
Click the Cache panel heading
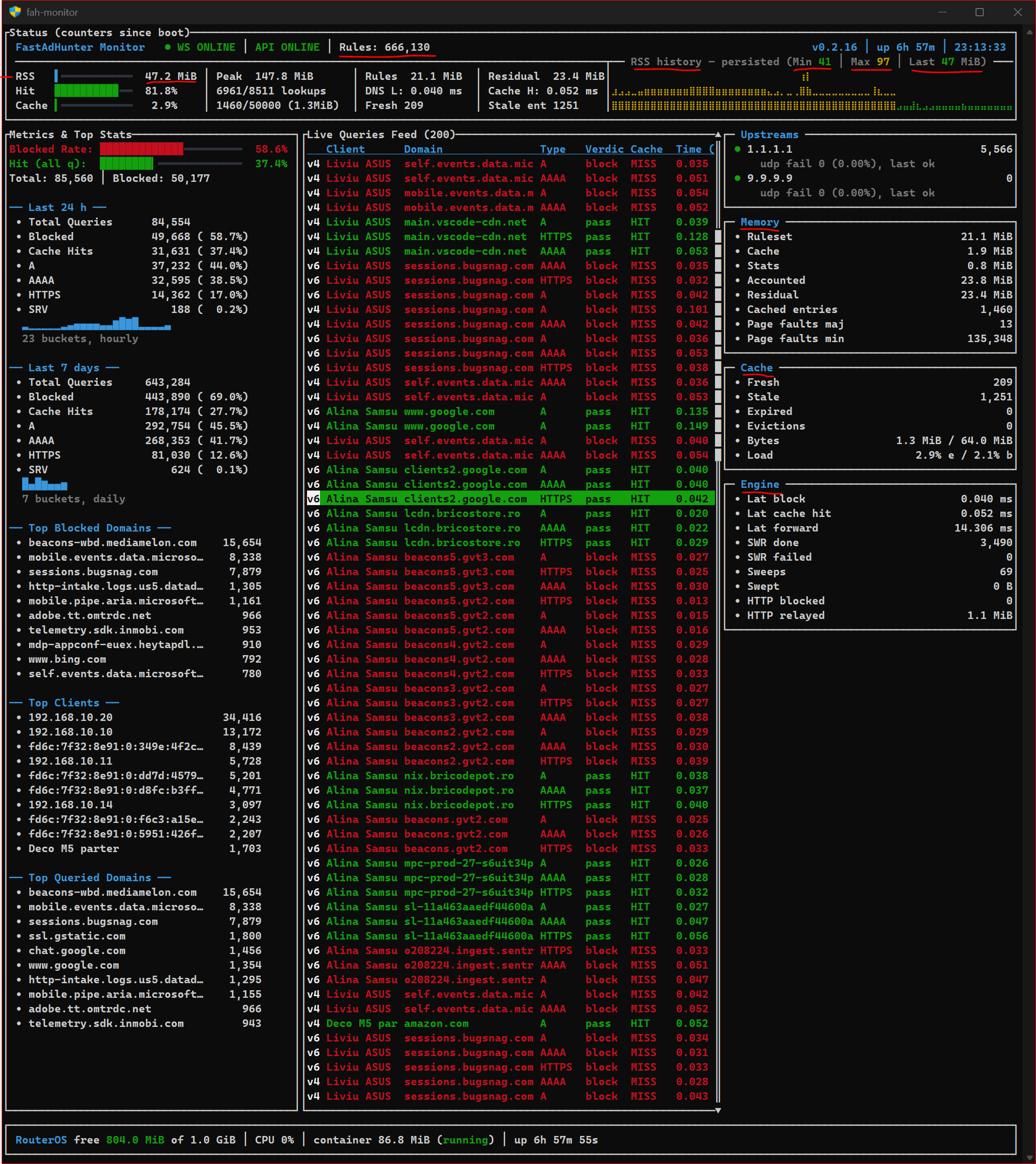tap(756, 368)
